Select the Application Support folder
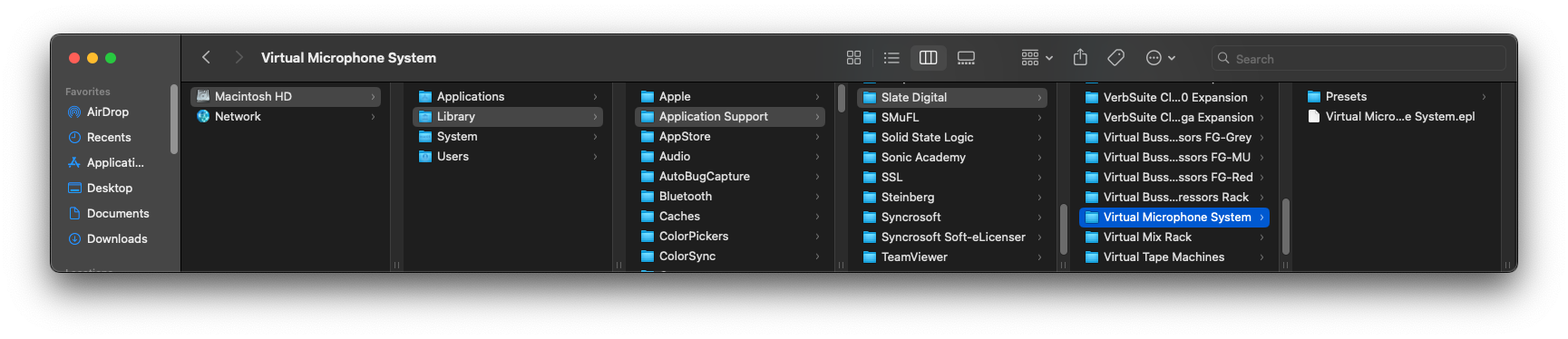 click(x=730, y=116)
